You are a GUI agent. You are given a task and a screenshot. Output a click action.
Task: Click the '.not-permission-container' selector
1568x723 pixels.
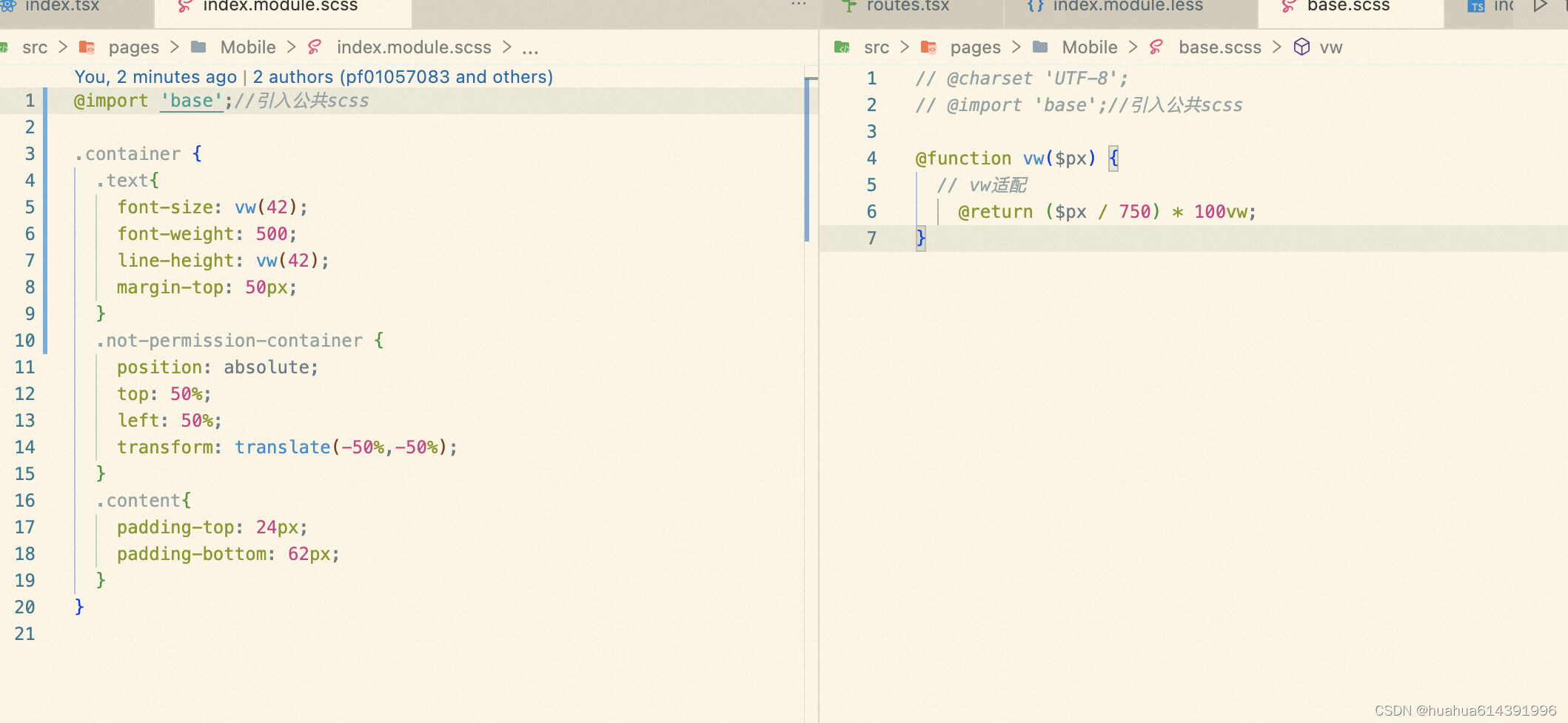(x=229, y=341)
